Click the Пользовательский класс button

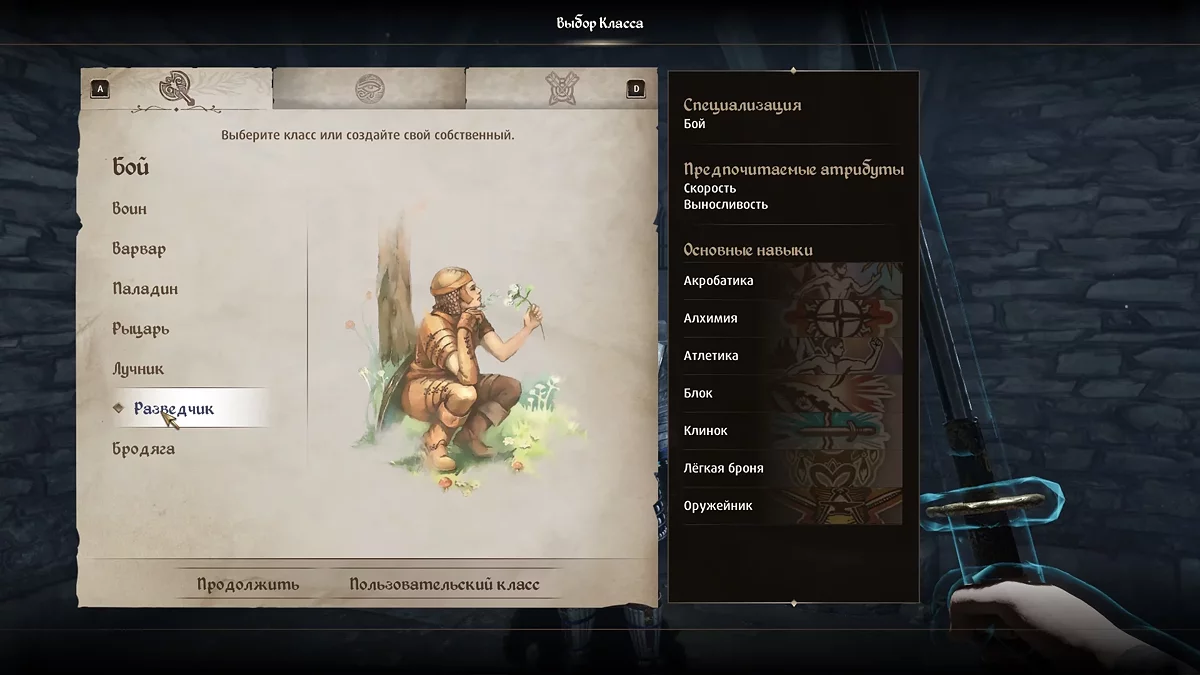(x=444, y=585)
